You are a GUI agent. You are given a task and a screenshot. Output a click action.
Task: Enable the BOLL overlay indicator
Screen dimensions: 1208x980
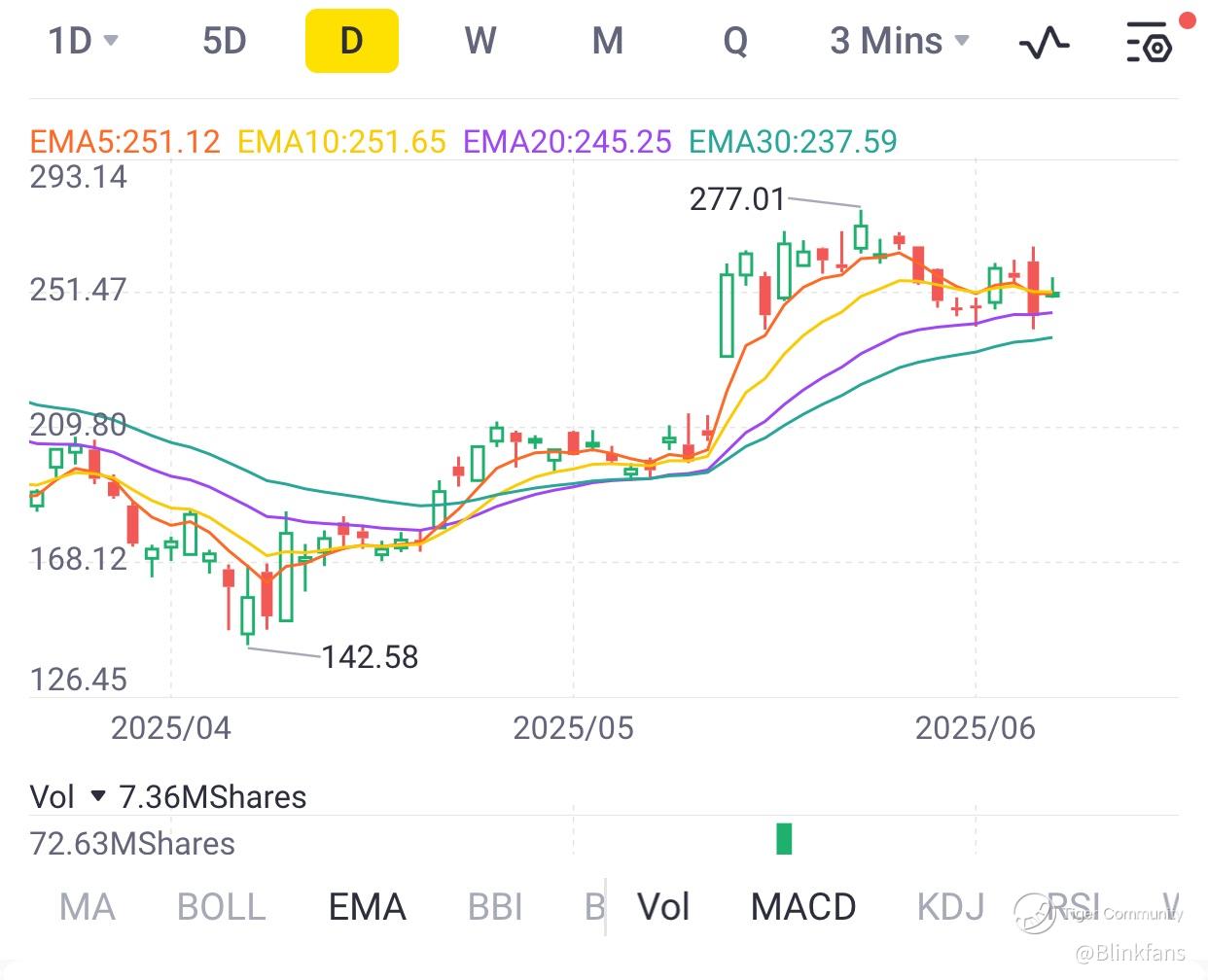(x=221, y=907)
